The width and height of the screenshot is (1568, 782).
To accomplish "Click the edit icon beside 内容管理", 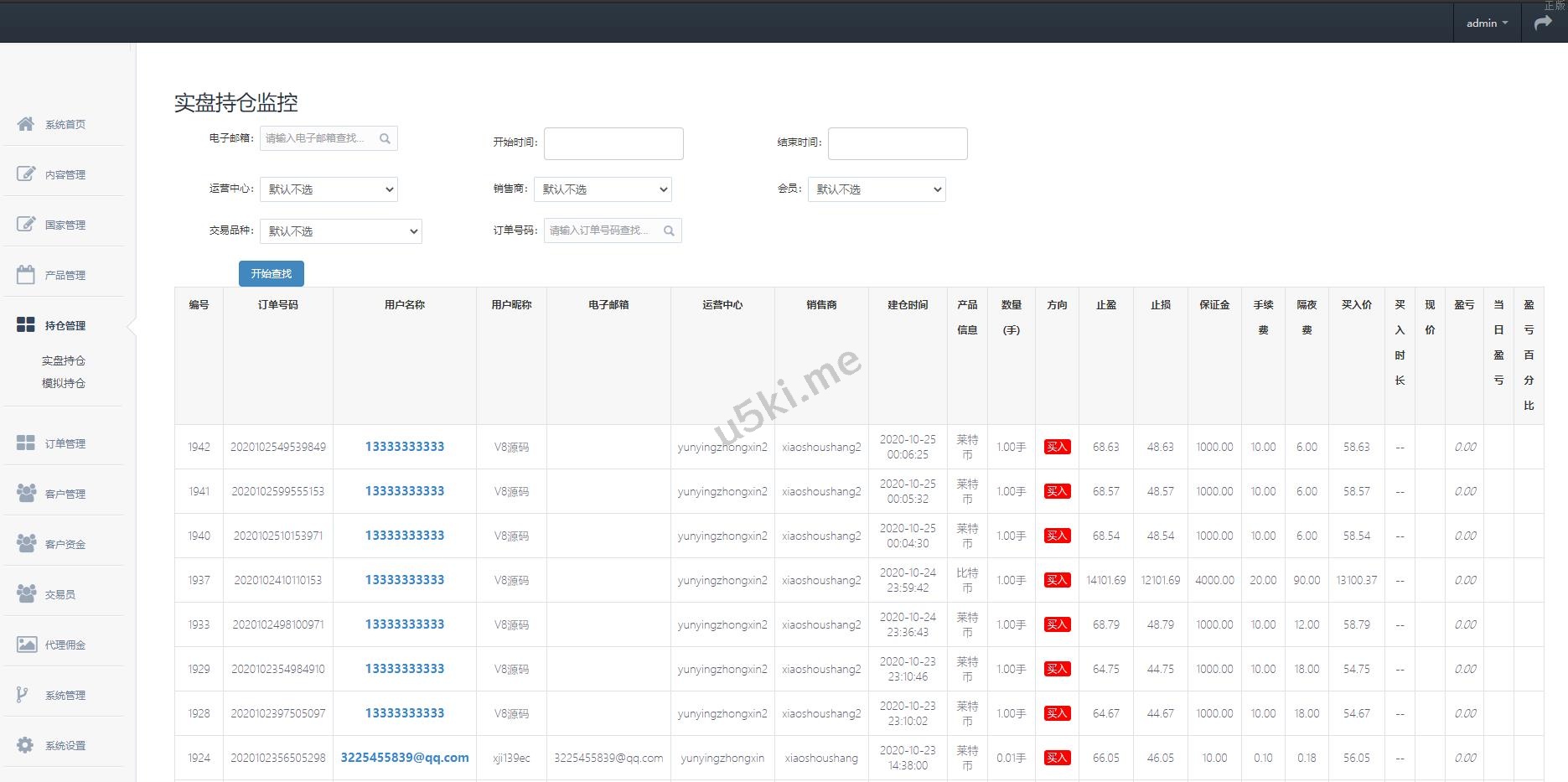I will point(26,174).
